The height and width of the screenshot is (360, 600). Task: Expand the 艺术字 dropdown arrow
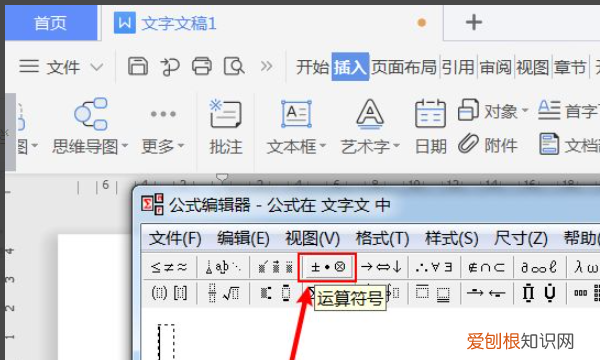396,146
